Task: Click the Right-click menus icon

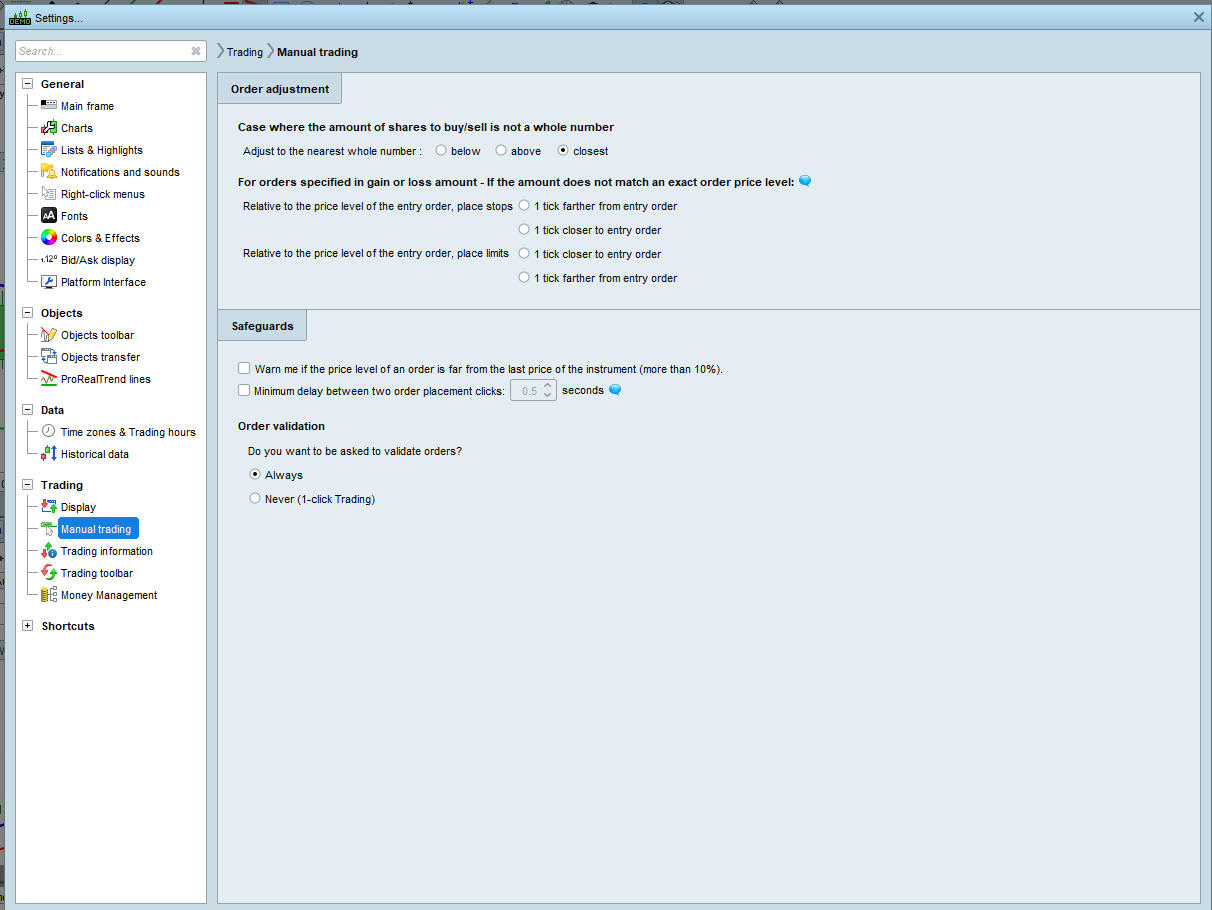Action: 49,194
